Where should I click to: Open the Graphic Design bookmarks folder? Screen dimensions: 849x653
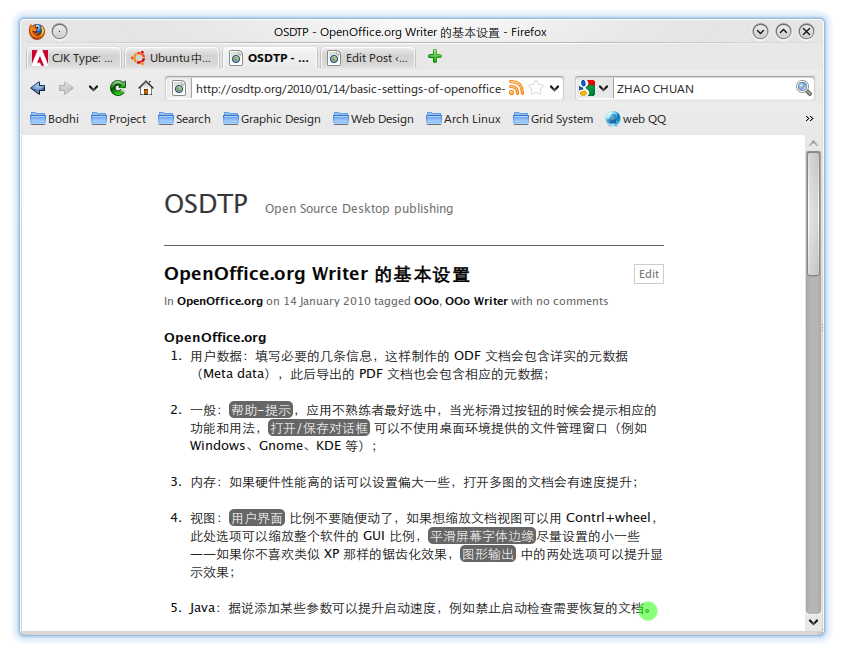[x=272, y=119]
